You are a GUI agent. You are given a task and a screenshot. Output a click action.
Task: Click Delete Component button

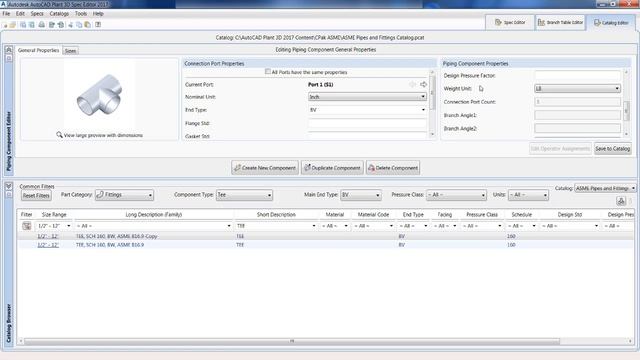click(393, 168)
